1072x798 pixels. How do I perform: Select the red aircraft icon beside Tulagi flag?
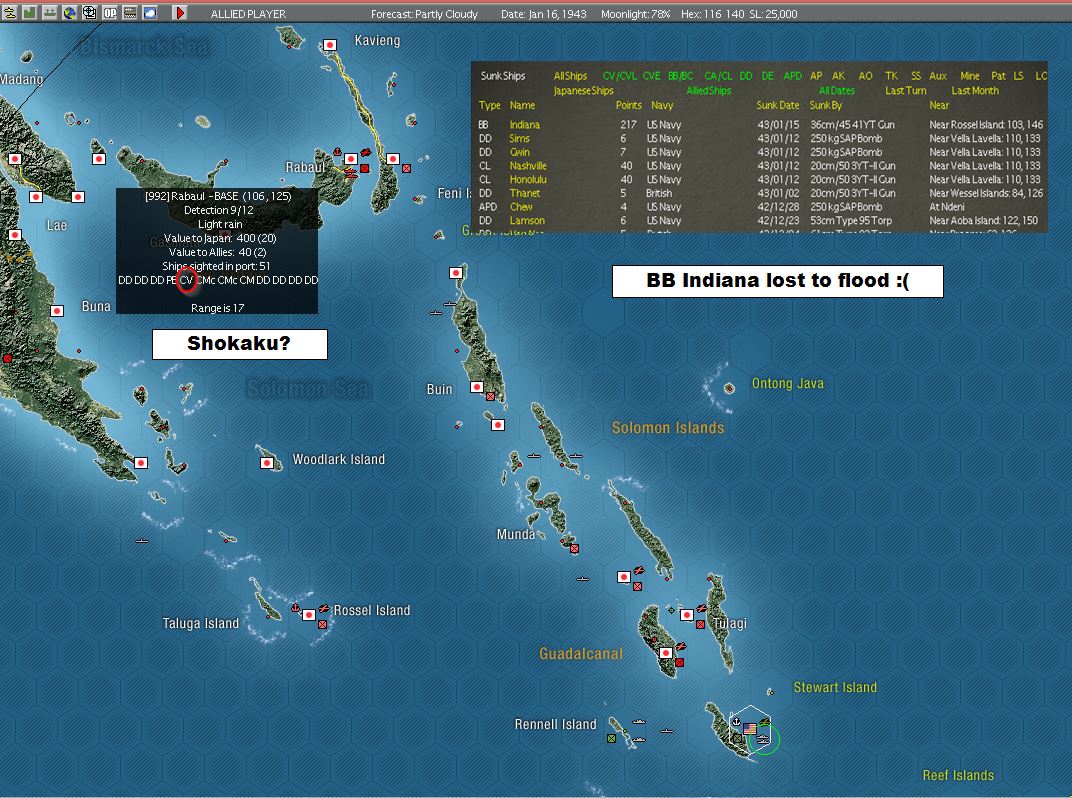point(701,608)
